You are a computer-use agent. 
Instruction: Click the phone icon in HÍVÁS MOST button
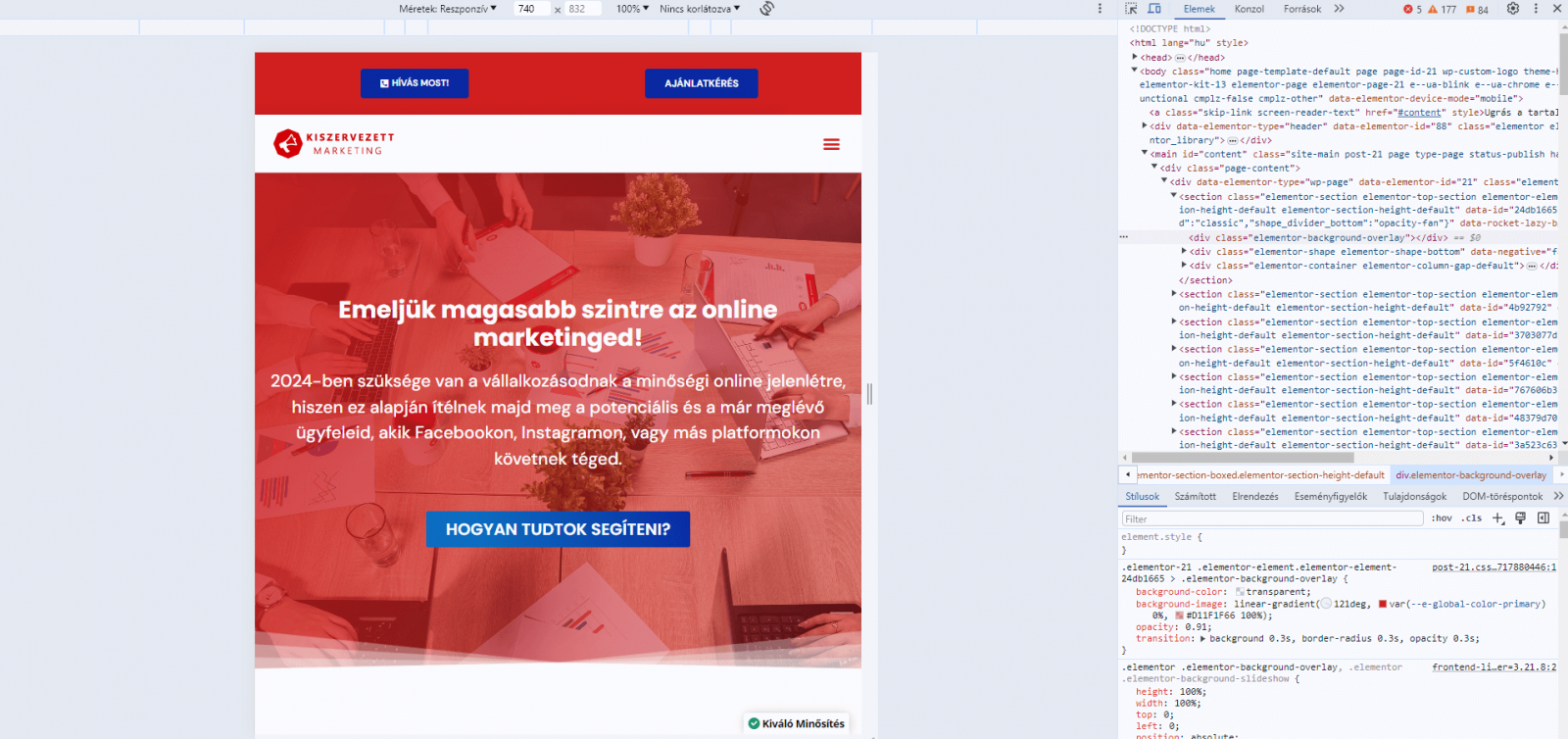[384, 83]
